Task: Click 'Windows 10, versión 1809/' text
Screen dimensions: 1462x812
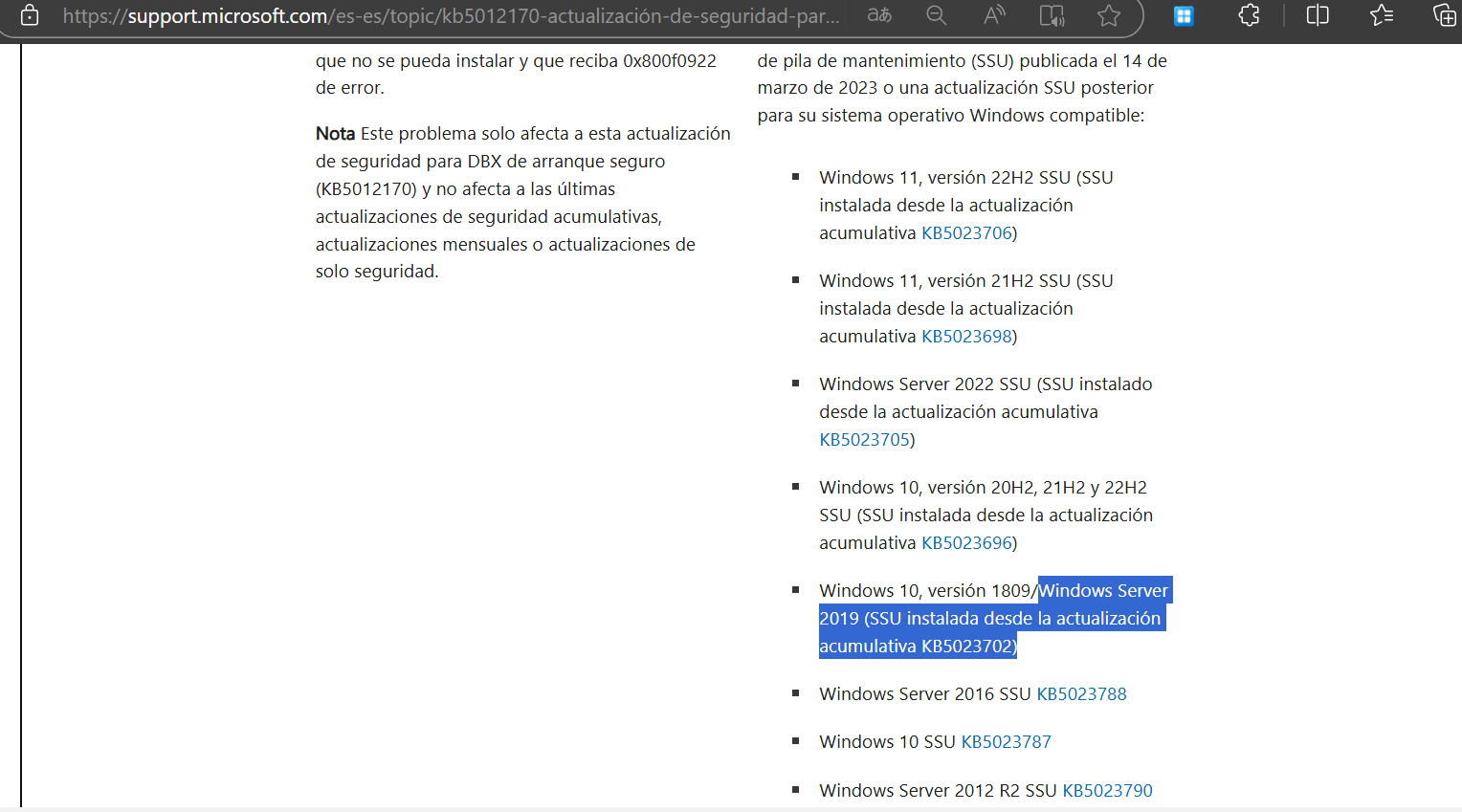Action: 928,590
